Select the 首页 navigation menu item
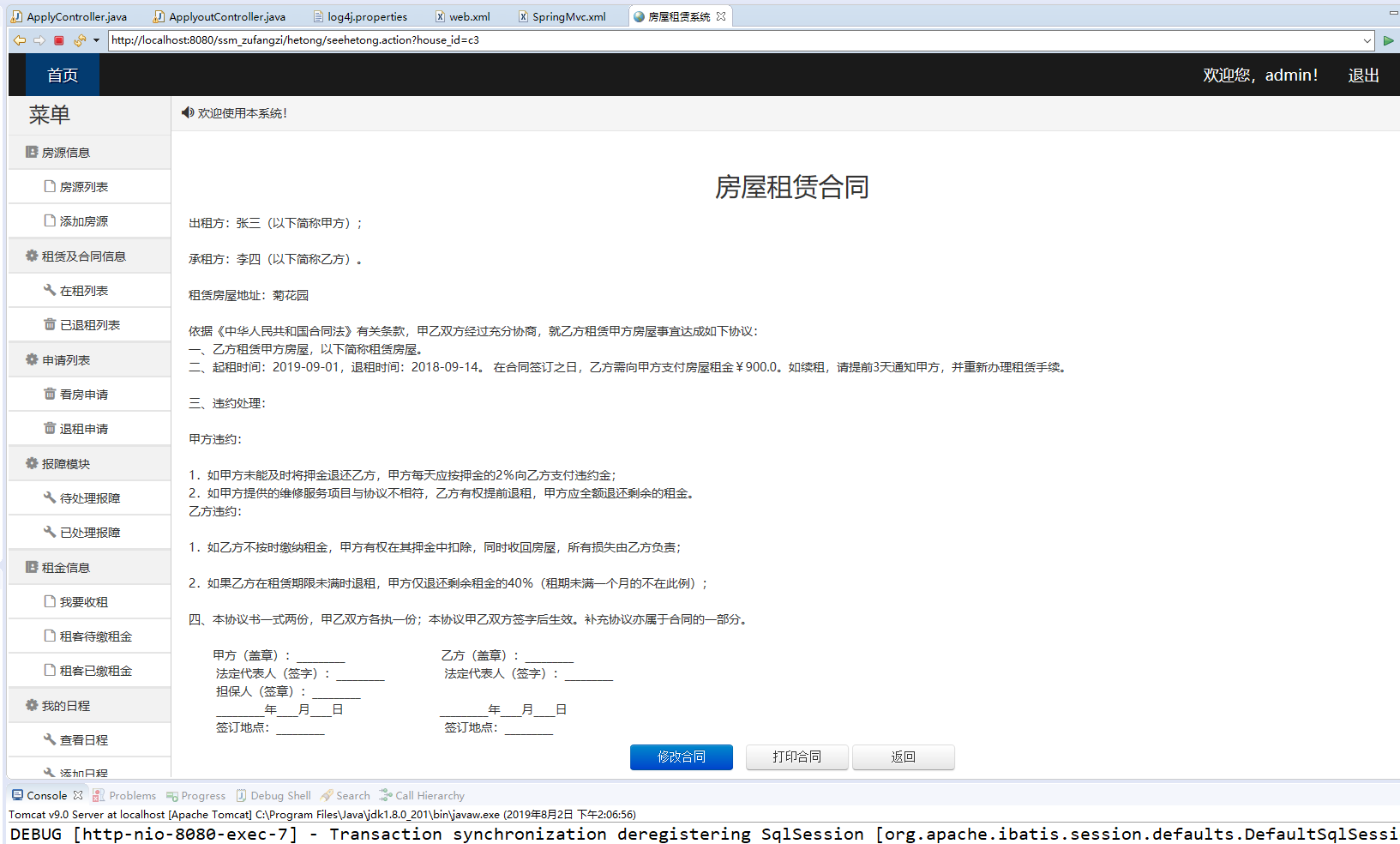 (61, 75)
